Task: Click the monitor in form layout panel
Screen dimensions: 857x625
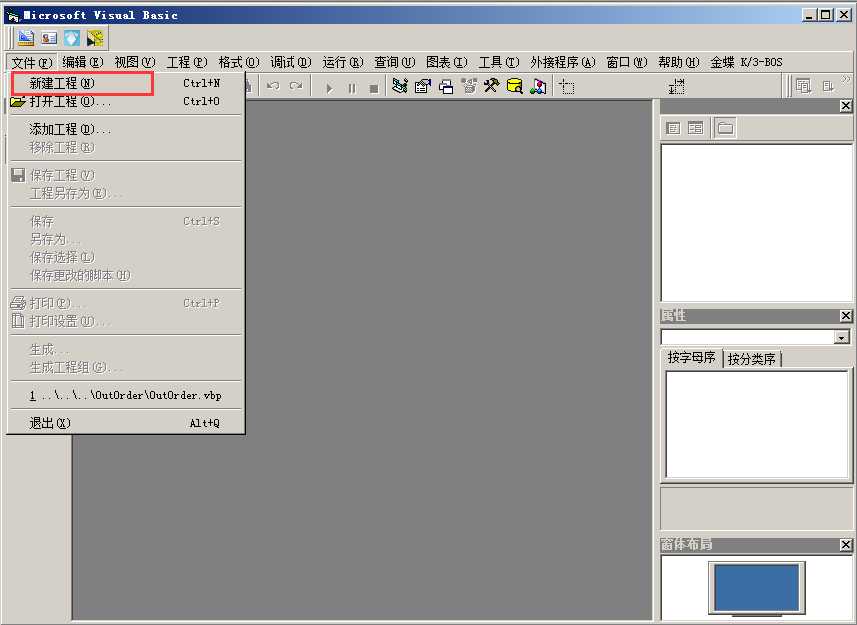Action: (x=756, y=588)
